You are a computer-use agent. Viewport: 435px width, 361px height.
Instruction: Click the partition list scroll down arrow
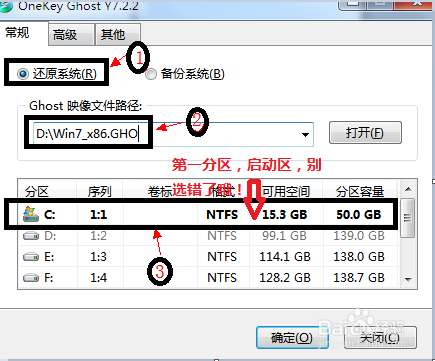point(408,280)
